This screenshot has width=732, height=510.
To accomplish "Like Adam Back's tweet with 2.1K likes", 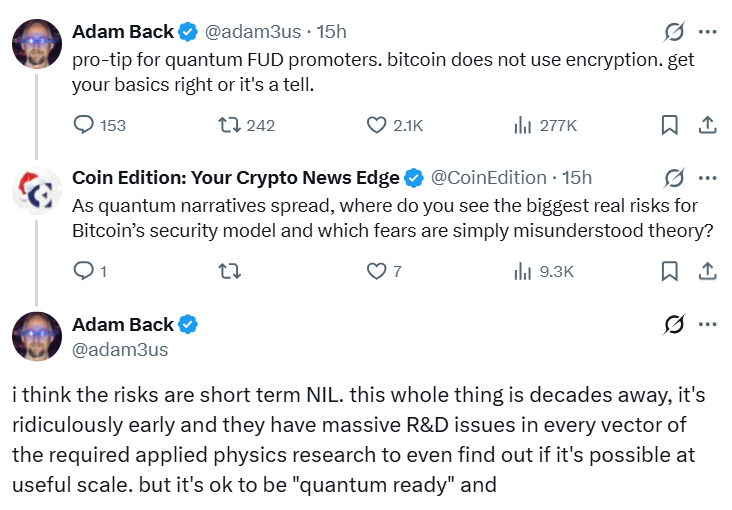I will click(377, 125).
